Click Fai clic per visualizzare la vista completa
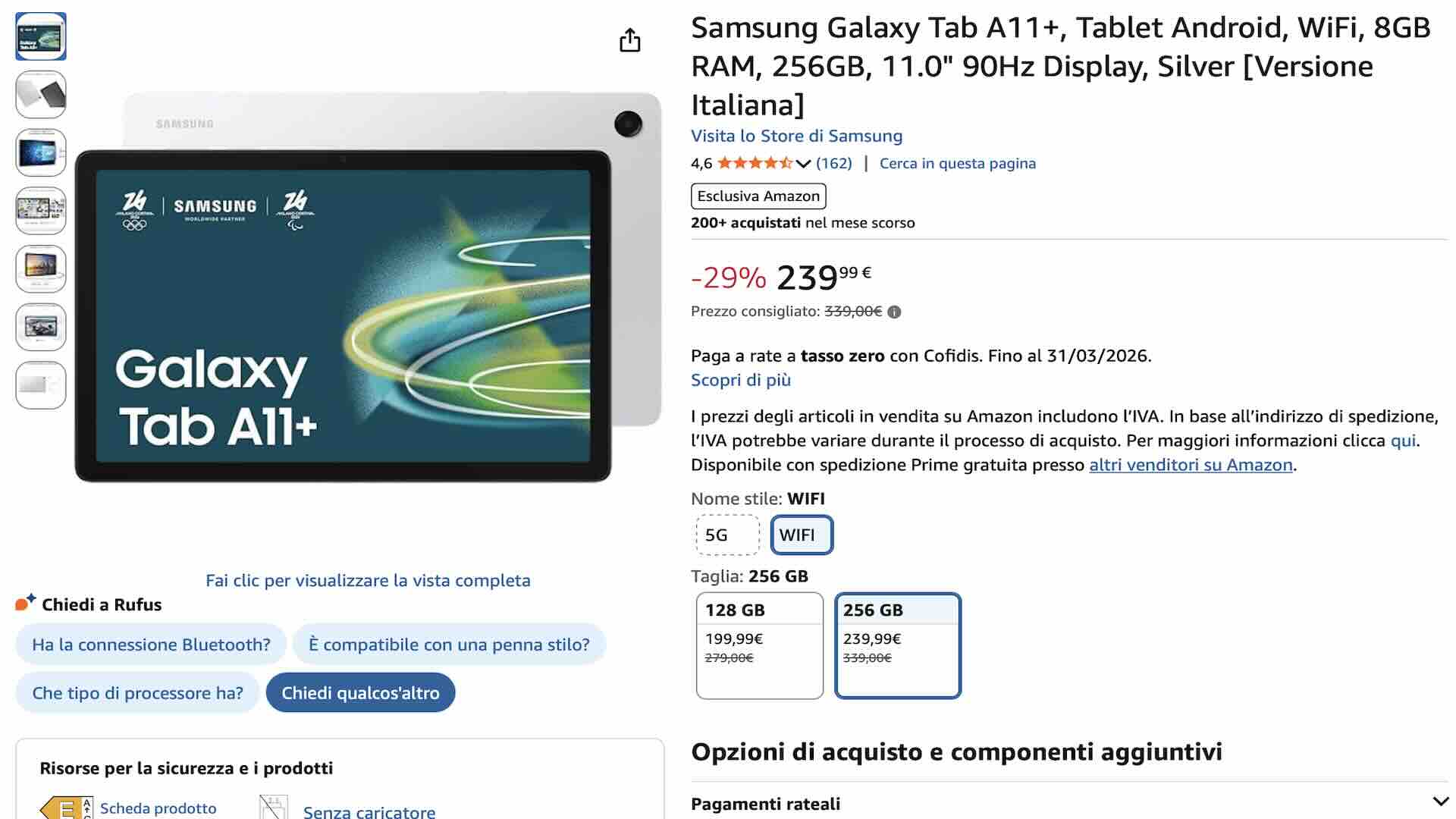Screen dimensions: 1456x819 click(x=368, y=580)
